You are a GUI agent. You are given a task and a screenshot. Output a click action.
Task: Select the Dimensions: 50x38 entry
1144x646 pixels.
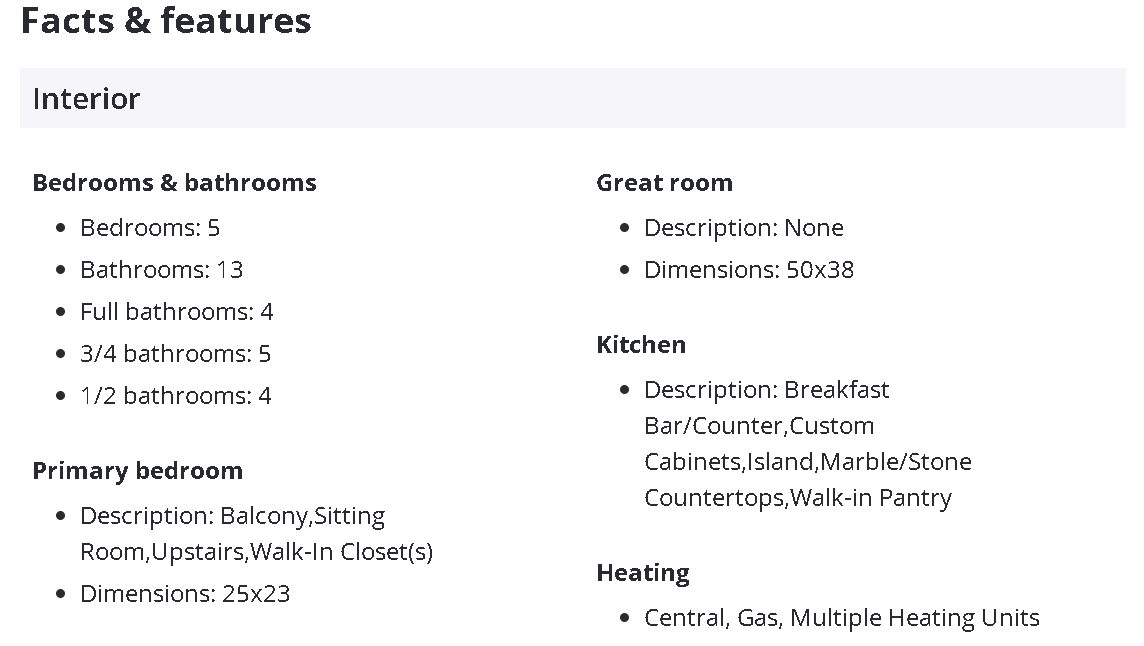coord(748,270)
